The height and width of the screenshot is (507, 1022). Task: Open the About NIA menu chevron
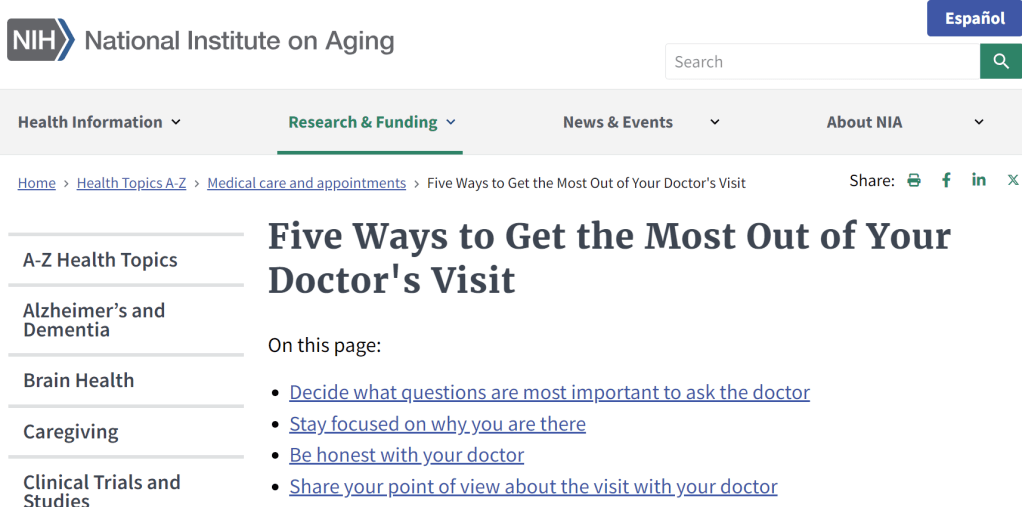coord(978,122)
